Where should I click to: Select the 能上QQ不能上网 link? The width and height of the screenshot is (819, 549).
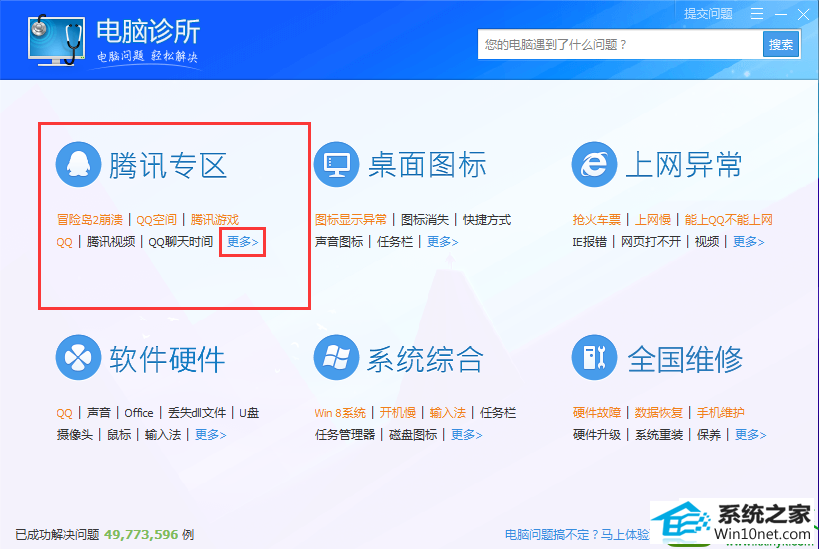[728, 220]
